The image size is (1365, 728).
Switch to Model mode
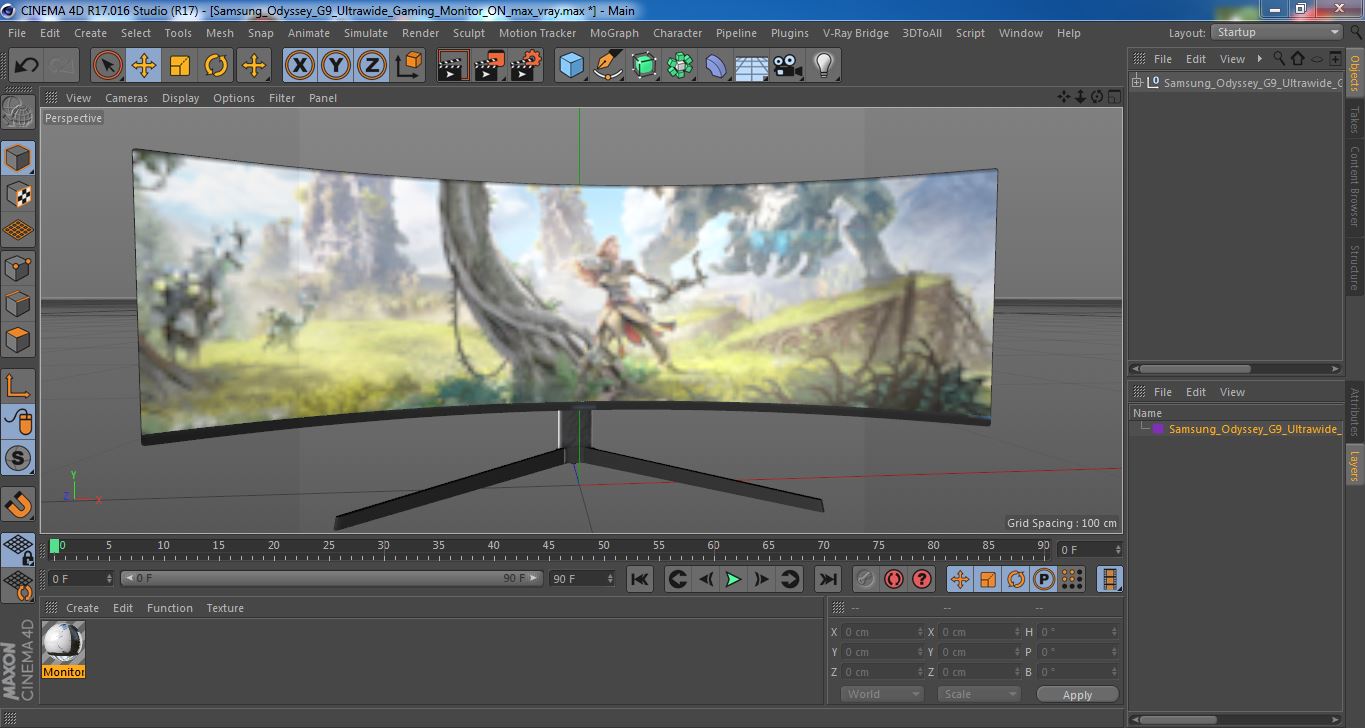click(18, 158)
